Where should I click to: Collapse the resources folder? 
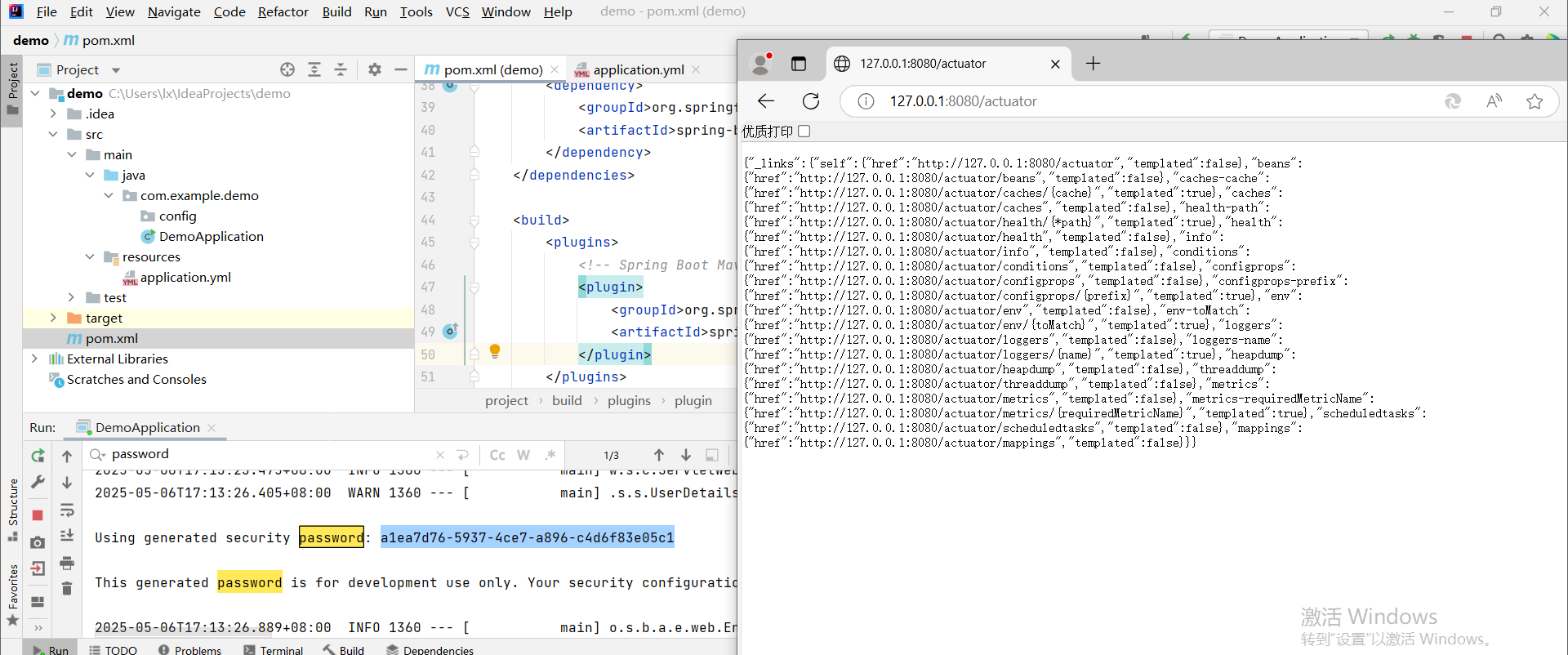pos(91,256)
